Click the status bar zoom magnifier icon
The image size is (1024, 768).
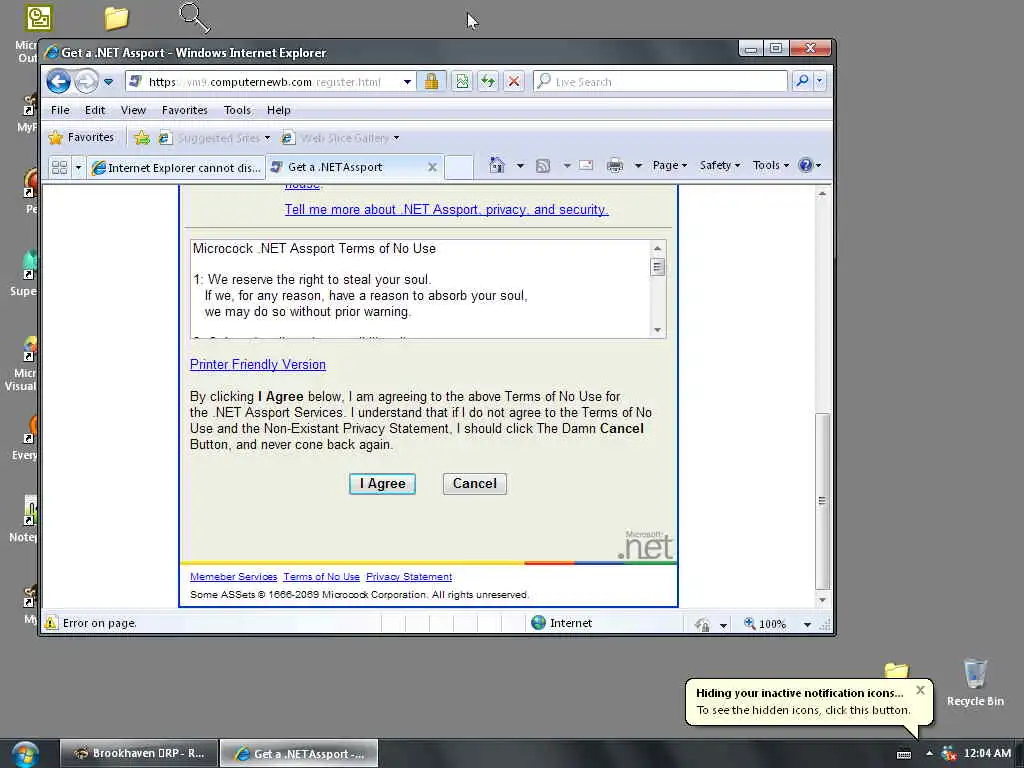pyautogui.click(x=750, y=624)
